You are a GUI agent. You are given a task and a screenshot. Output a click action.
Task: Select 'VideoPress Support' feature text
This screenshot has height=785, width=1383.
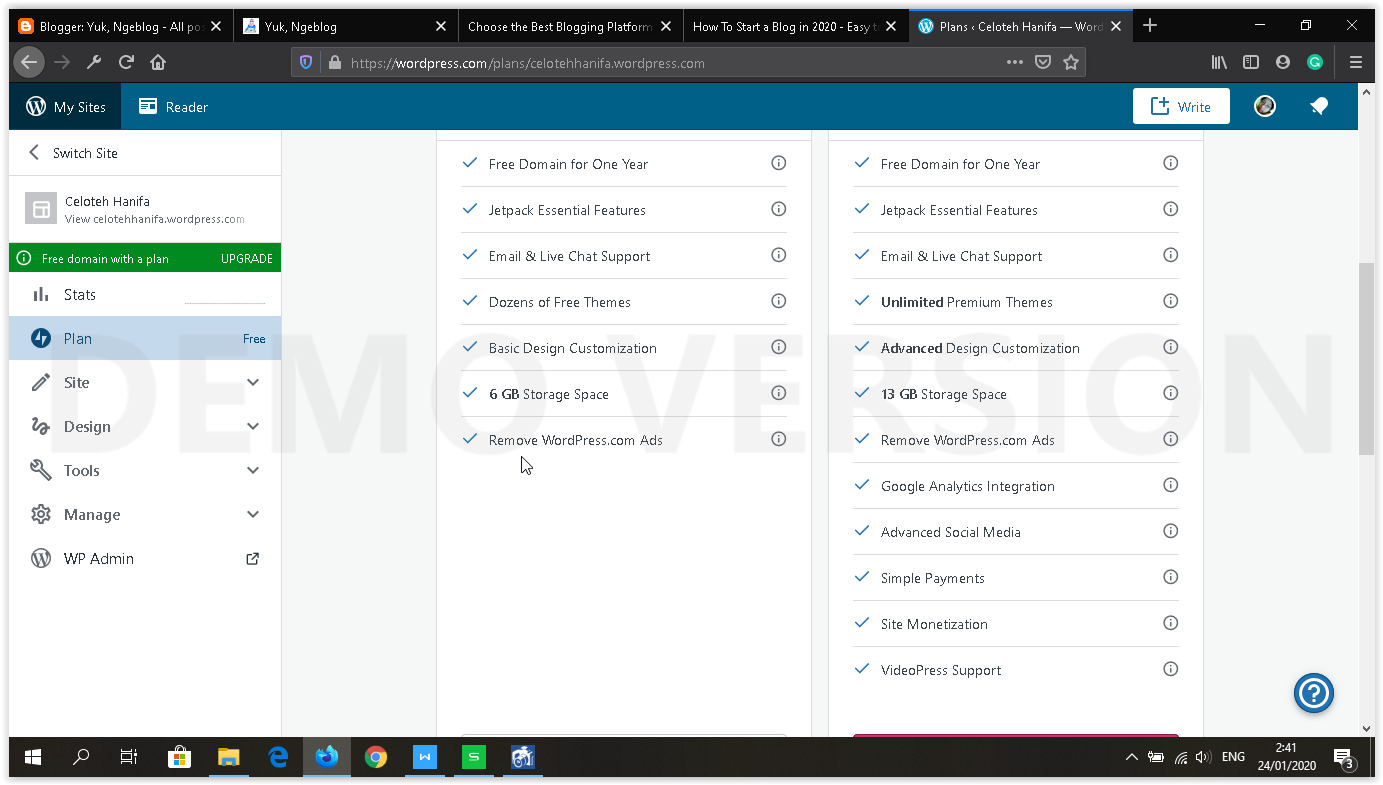941,670
